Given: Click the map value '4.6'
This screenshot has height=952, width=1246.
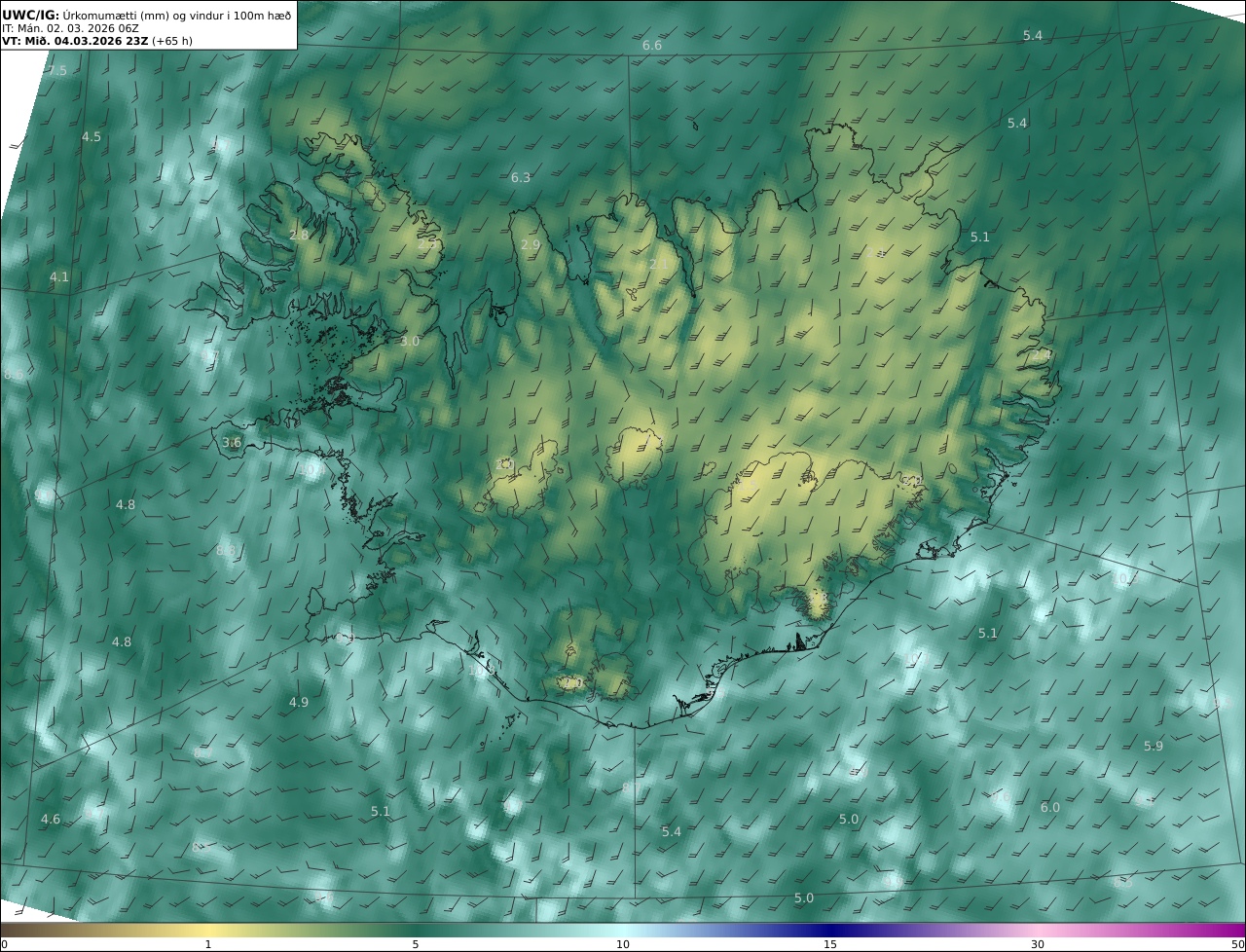Looking at the screenshot, I should tap(51, 820).
